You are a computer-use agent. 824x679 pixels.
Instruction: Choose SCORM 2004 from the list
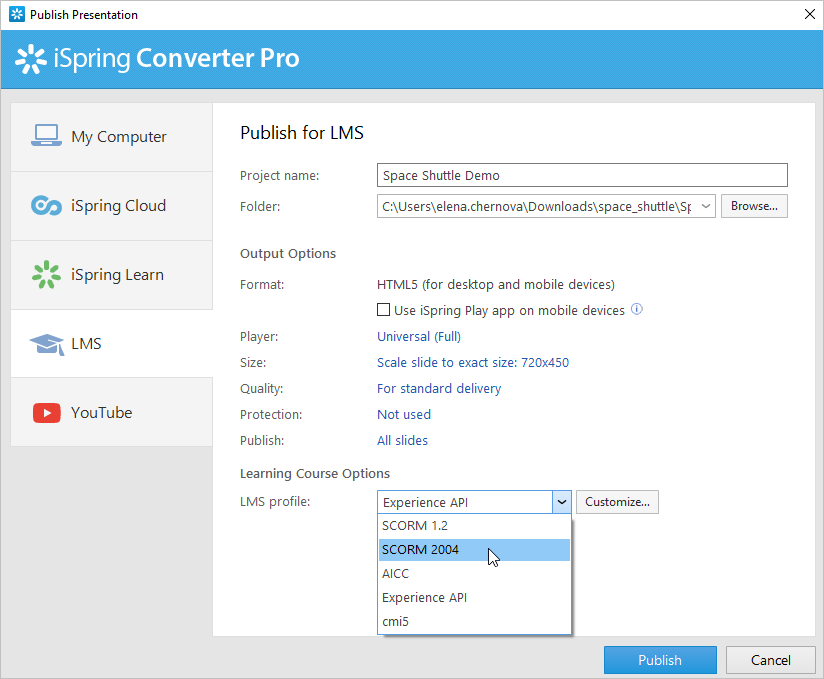[x=474, y=550]
